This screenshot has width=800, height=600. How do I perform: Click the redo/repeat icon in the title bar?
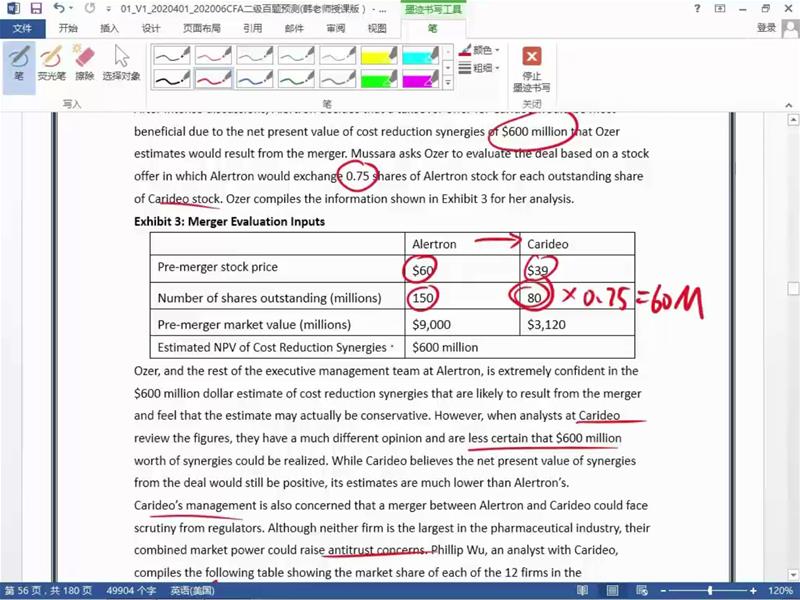(x=90, y=8)
